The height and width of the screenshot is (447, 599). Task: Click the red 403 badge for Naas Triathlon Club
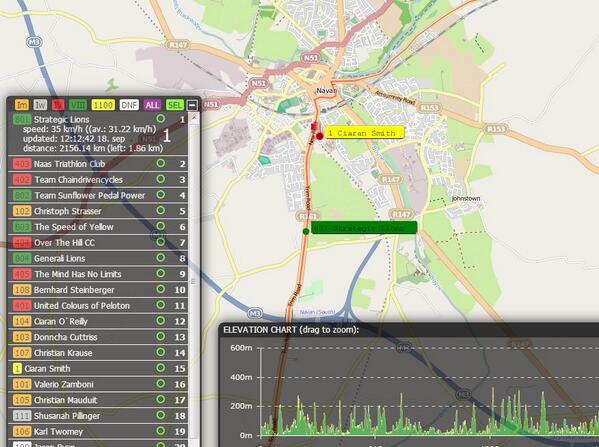tap(22, 164)
